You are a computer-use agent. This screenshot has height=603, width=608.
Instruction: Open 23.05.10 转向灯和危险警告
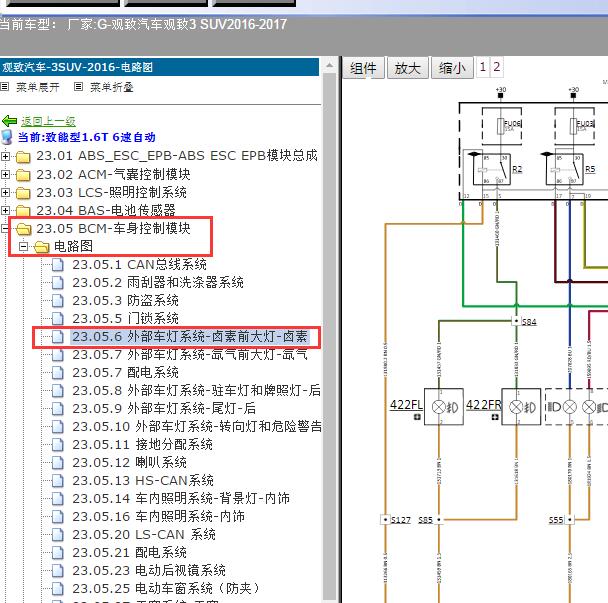pyautogui.click(x=197, y=427)
